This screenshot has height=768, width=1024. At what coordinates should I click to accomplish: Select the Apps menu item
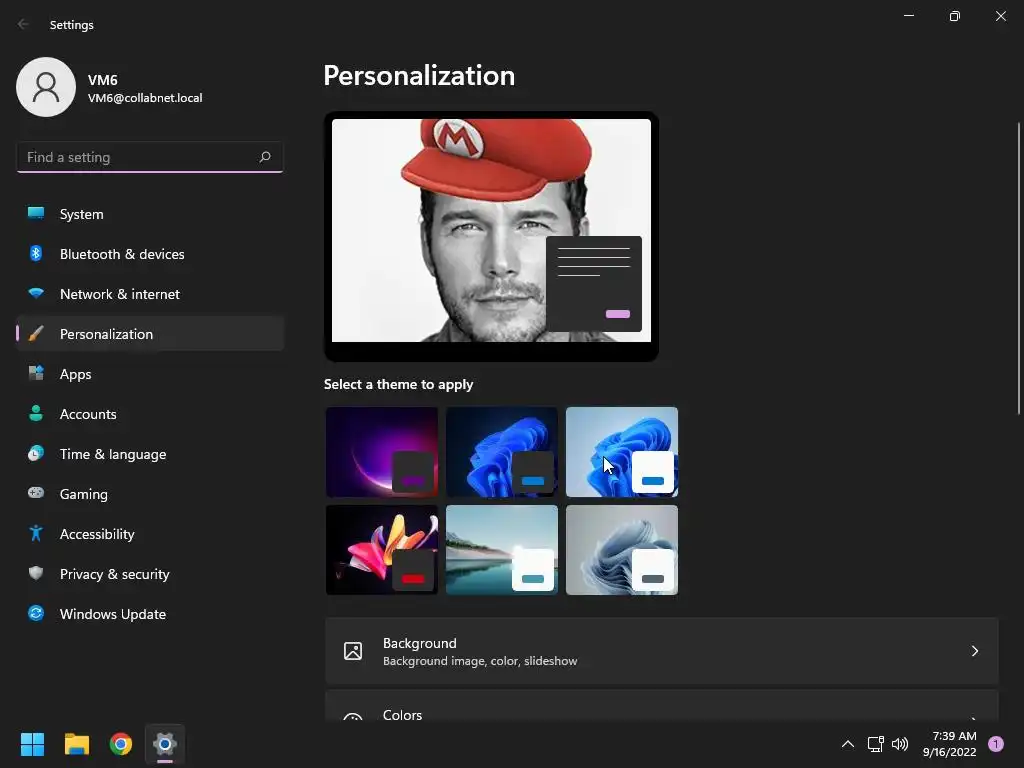click(150, 374)
